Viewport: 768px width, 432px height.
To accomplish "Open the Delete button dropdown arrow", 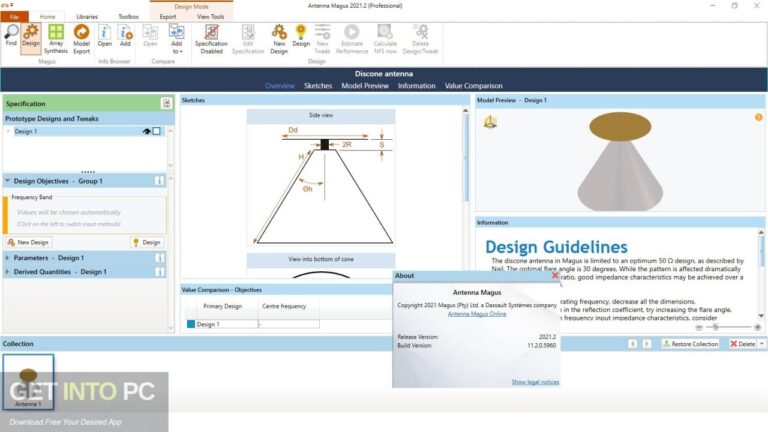I will (x=762, y=344).
